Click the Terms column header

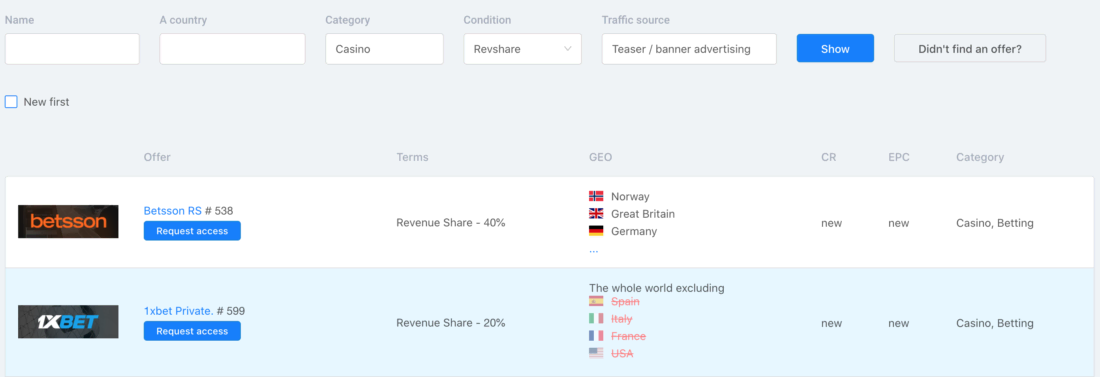[x=412, y=157]
